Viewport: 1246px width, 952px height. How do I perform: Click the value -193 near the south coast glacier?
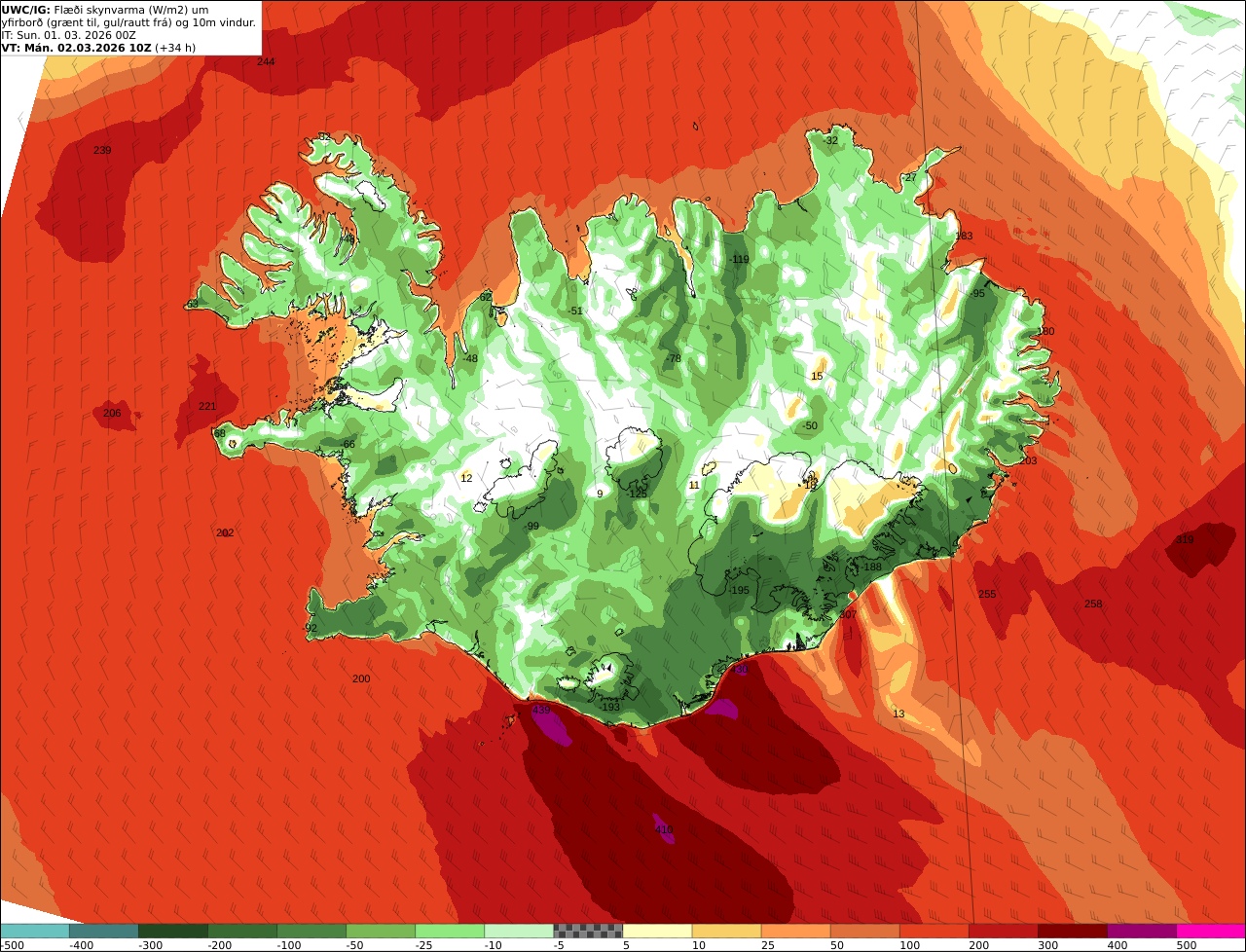(x=609, y=707)
